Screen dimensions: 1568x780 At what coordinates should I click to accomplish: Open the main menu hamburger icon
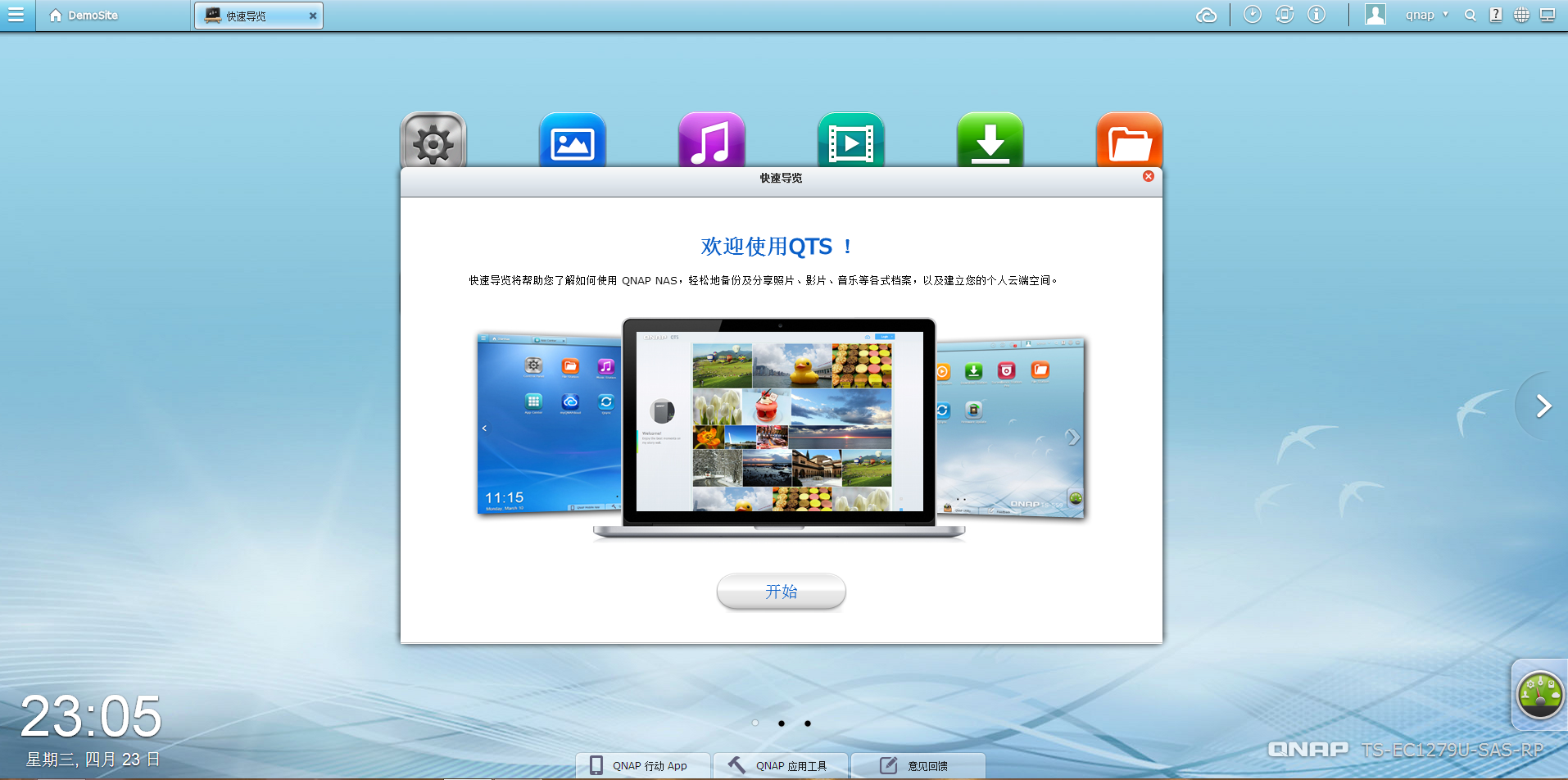[x=16, y=15]
